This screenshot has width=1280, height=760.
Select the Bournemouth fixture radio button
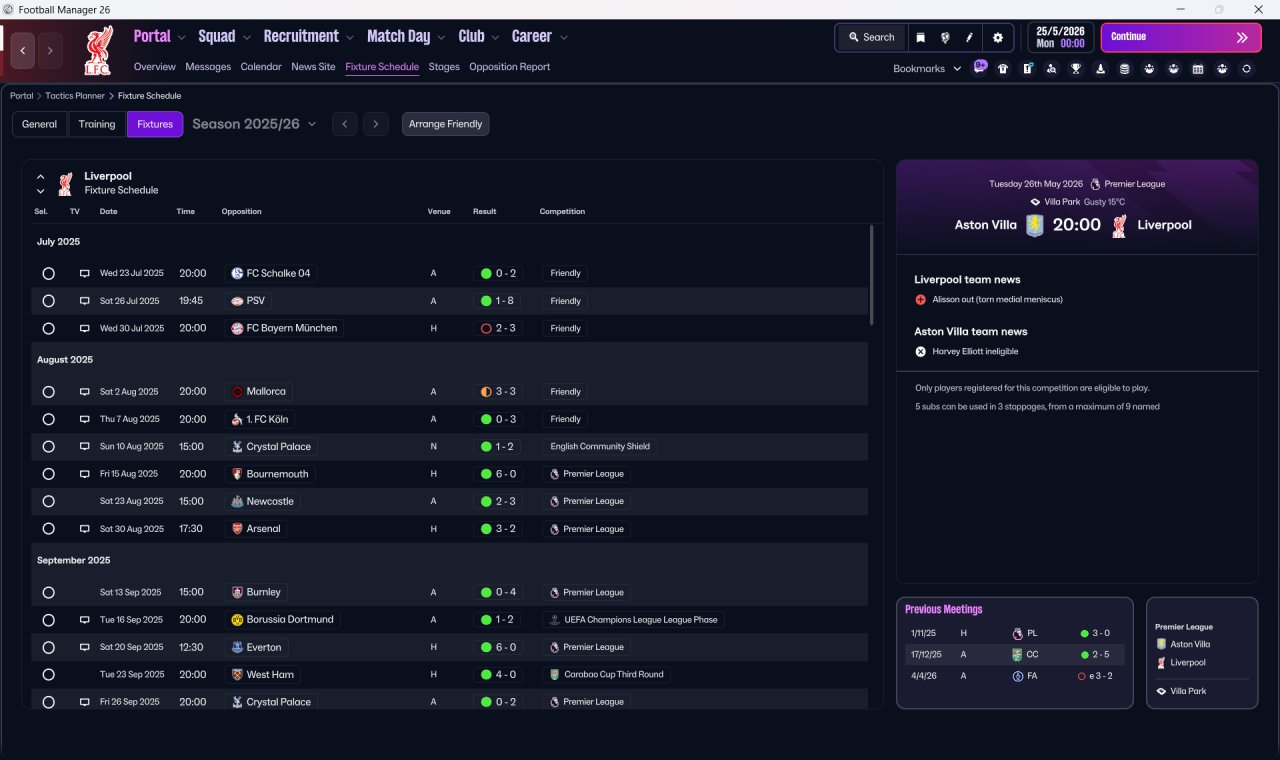tap(48, 474)
